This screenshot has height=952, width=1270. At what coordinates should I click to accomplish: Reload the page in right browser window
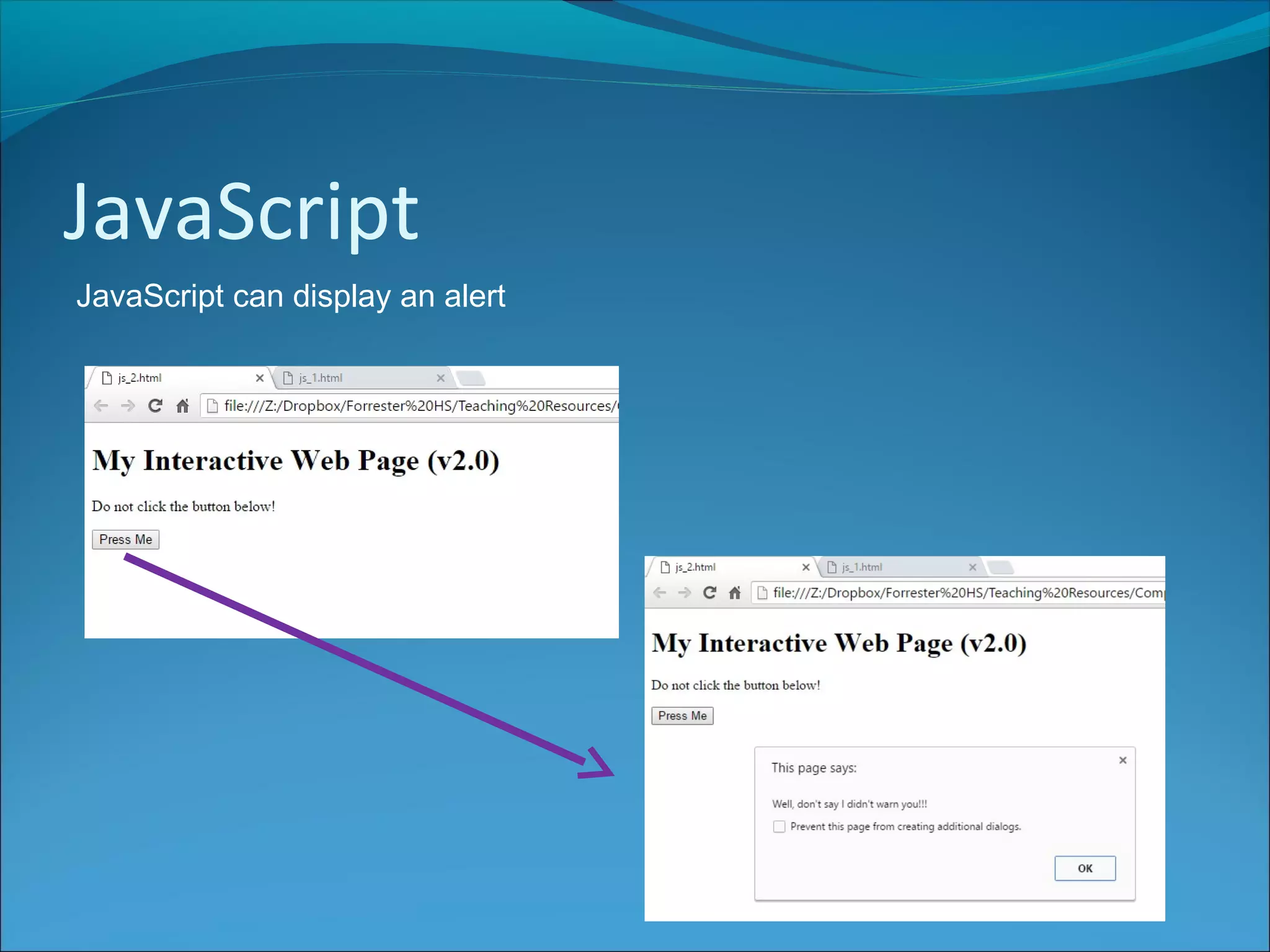click(709, 593)
